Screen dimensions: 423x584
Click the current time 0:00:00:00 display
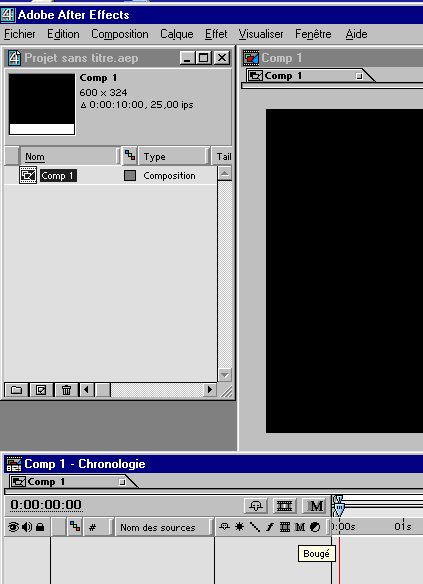(46, 505)
